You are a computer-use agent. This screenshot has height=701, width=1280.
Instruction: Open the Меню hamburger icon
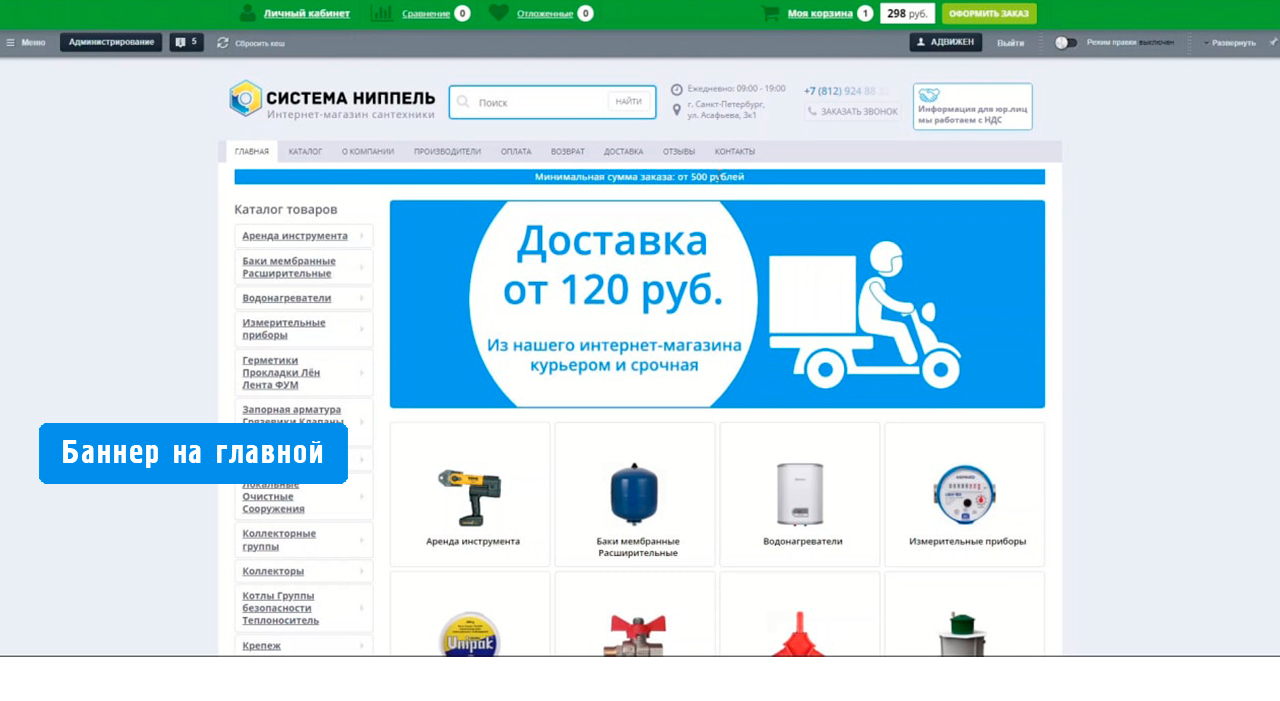(10, 42)
